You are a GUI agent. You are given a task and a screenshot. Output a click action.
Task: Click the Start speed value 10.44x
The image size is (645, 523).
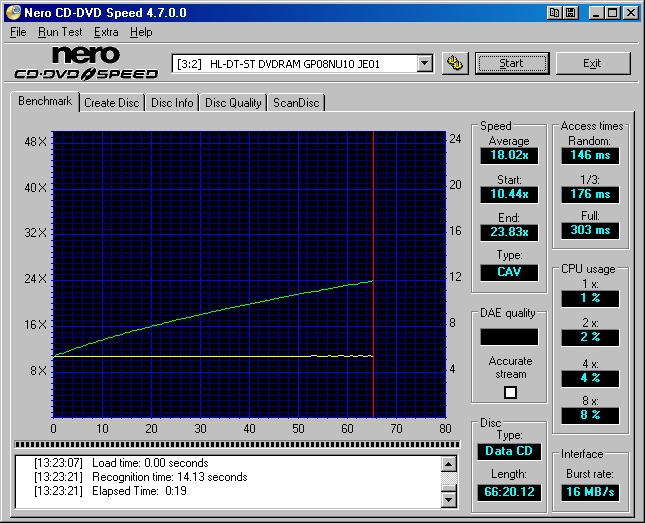pos(509,194)
